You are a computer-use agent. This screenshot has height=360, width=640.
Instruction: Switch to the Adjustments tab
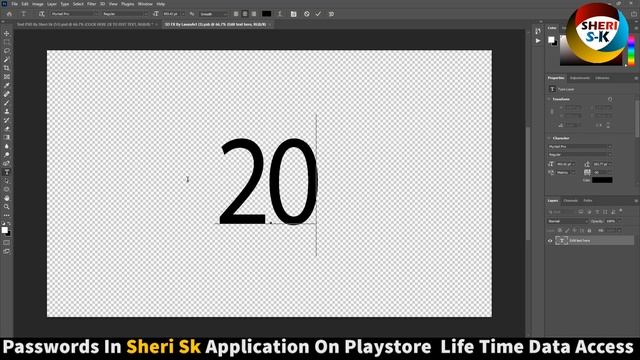point(580,78)
